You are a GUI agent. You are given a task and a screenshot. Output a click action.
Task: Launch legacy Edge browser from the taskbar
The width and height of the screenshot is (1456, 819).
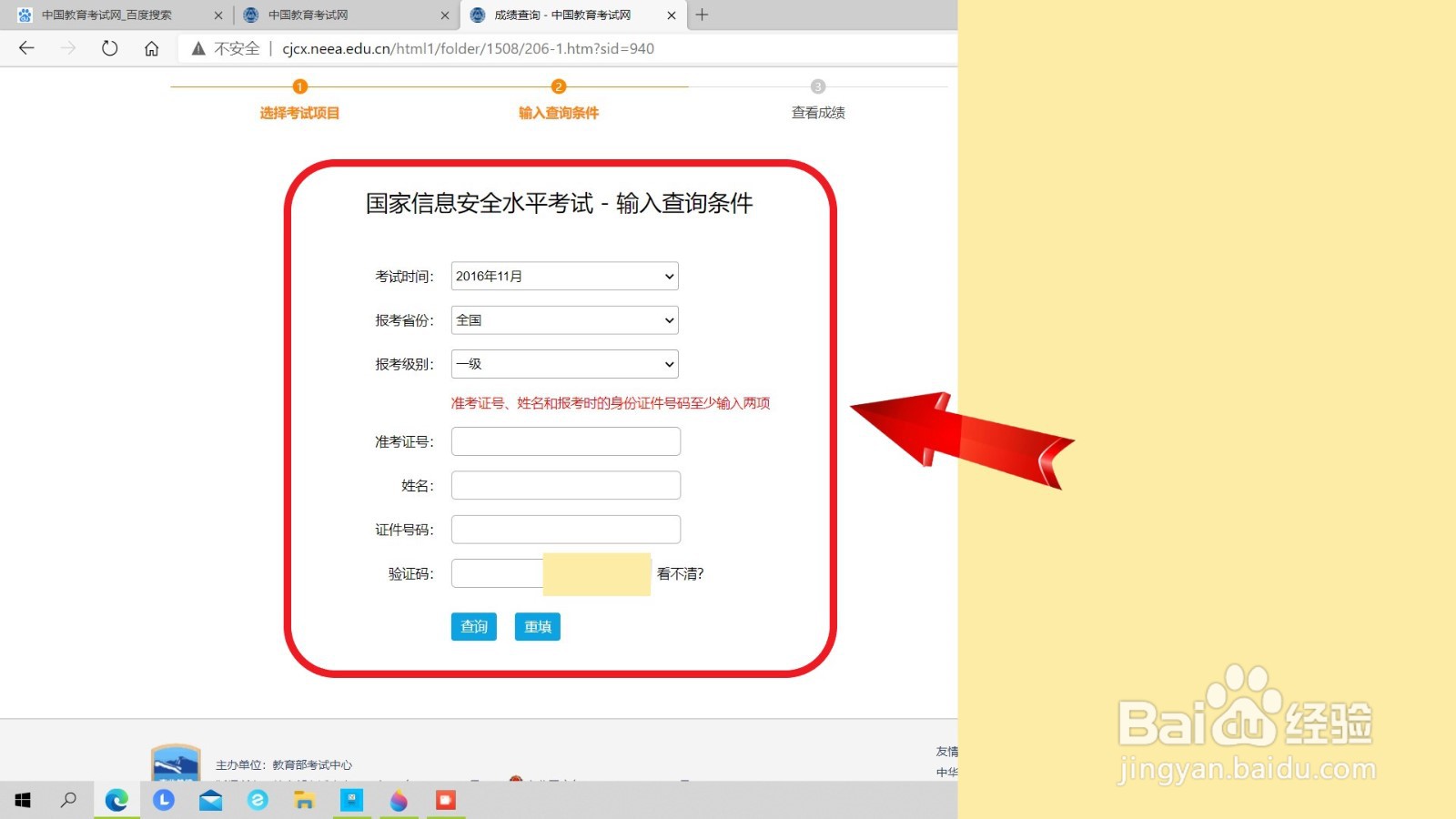point(258,801)
